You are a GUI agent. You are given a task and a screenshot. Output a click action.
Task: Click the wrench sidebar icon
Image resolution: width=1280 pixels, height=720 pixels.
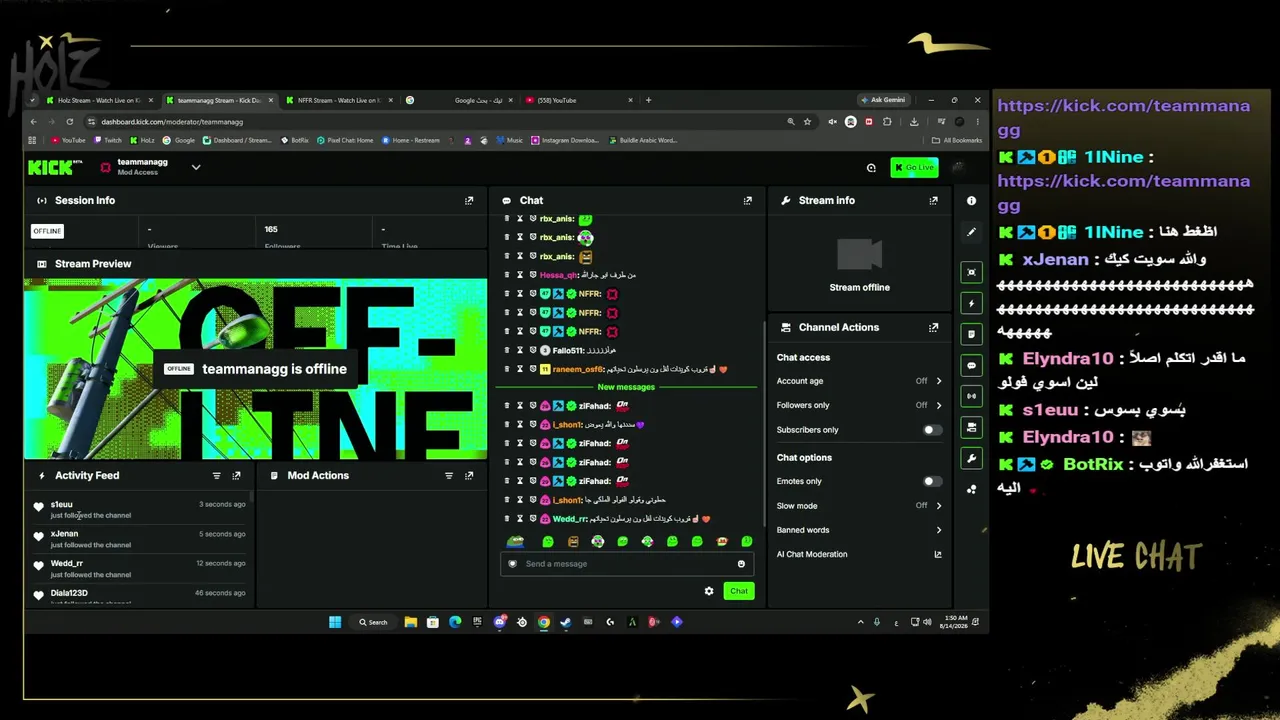(x=971, y=458)
